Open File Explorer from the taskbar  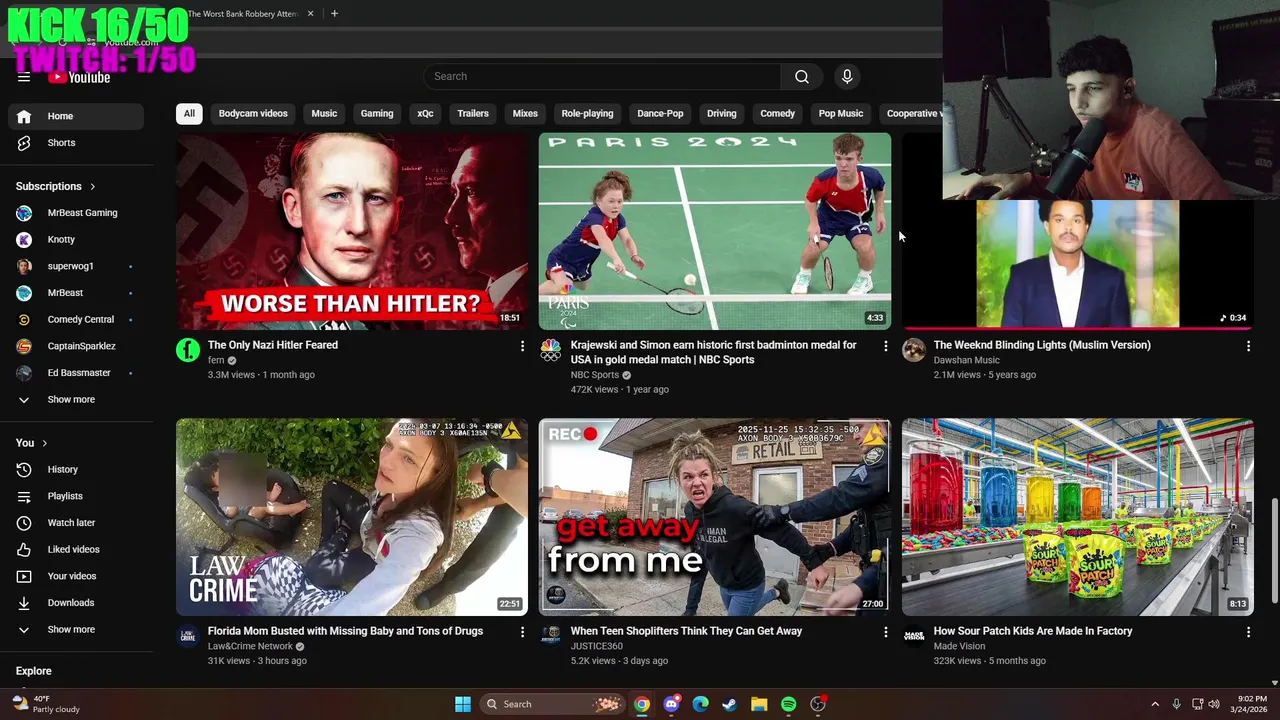[x=759, y=704]
